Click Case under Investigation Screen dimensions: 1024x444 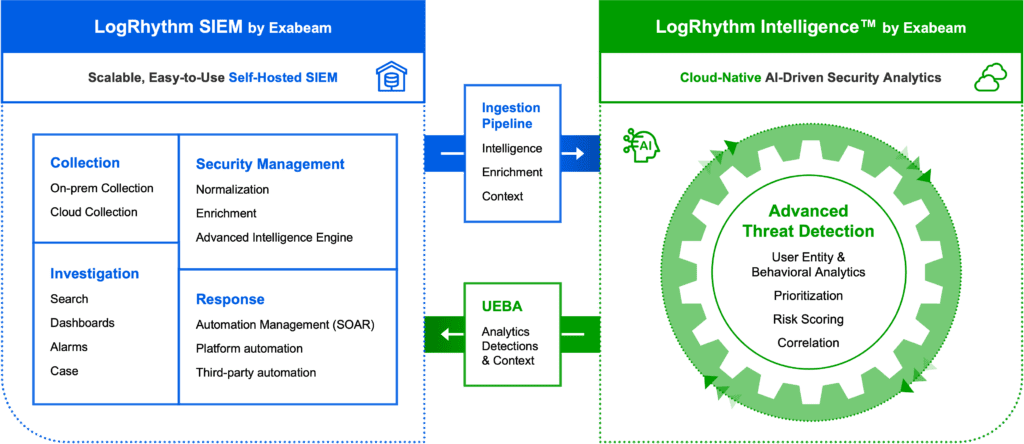(x=64, y=371)
